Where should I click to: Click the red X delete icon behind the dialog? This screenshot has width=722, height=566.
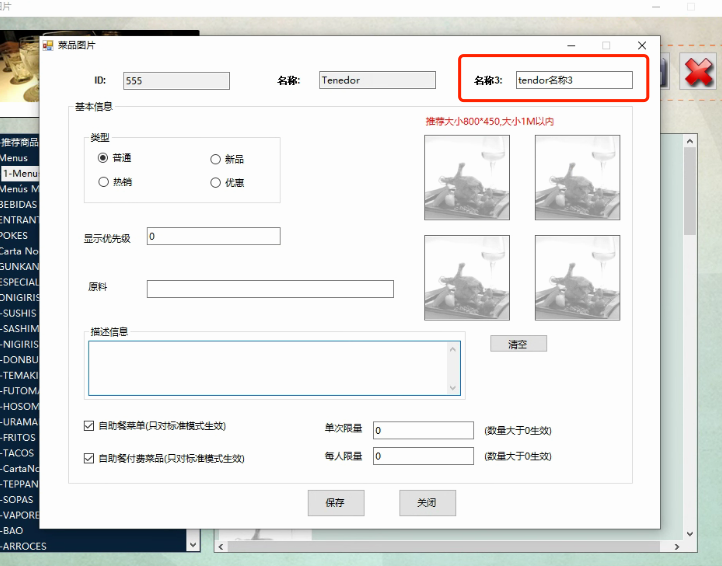698,71
